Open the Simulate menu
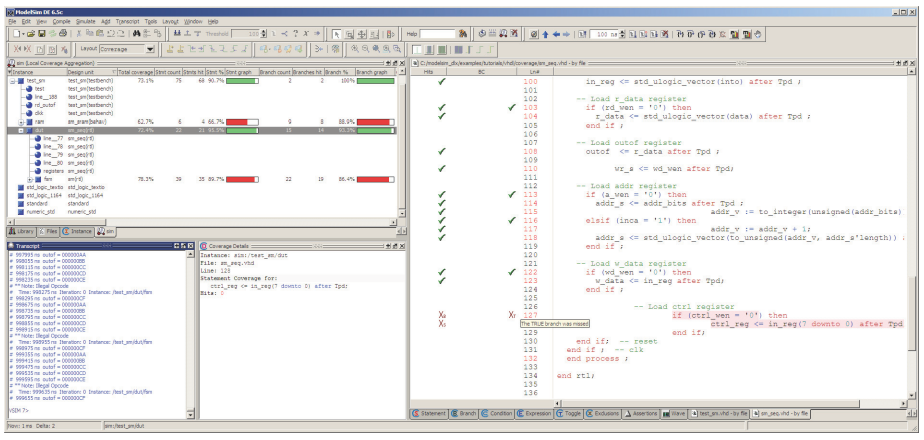This screenshot has width=924, height=440. click(x=84, y=21)
